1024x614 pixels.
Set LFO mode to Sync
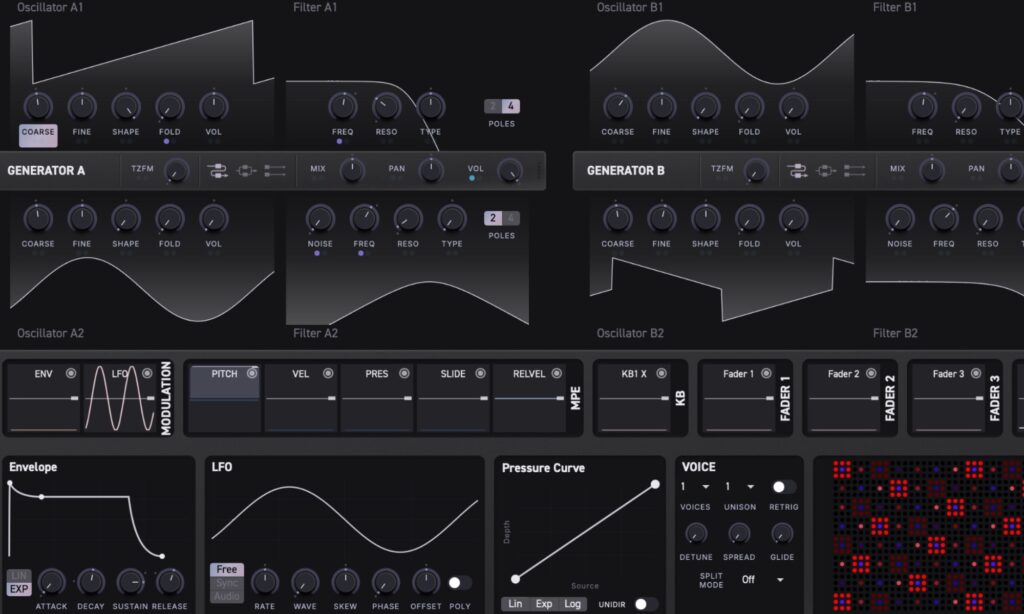[227, 583]
